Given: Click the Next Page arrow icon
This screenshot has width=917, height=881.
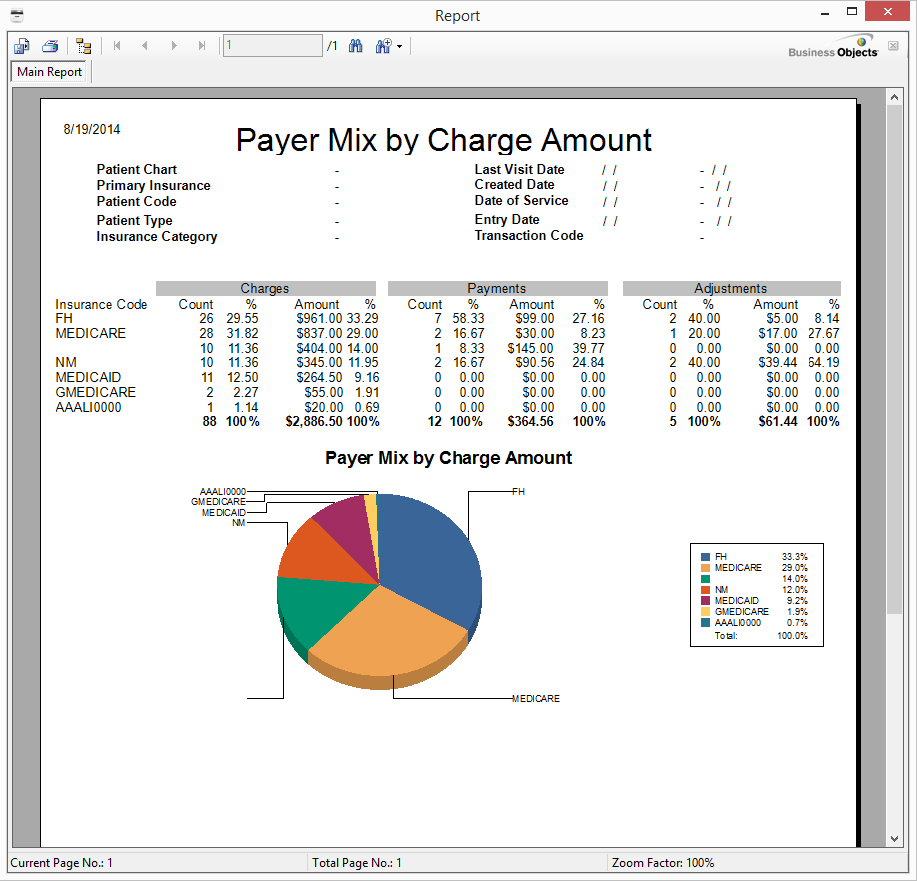Looking at the screenshot, I should point(174,46).
